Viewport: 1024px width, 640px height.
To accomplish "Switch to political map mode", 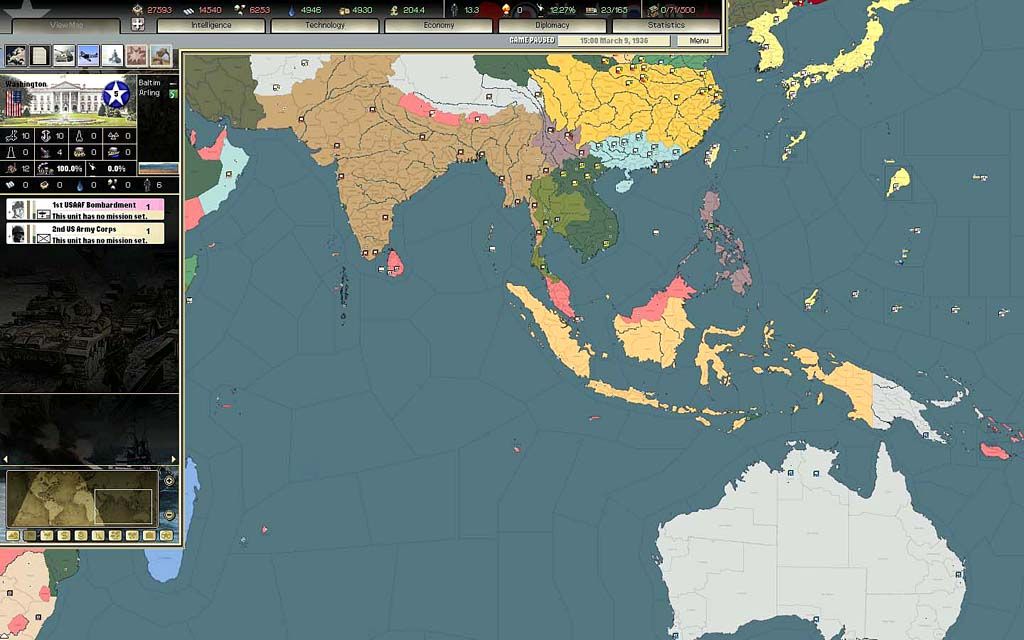I will [29, 536].
